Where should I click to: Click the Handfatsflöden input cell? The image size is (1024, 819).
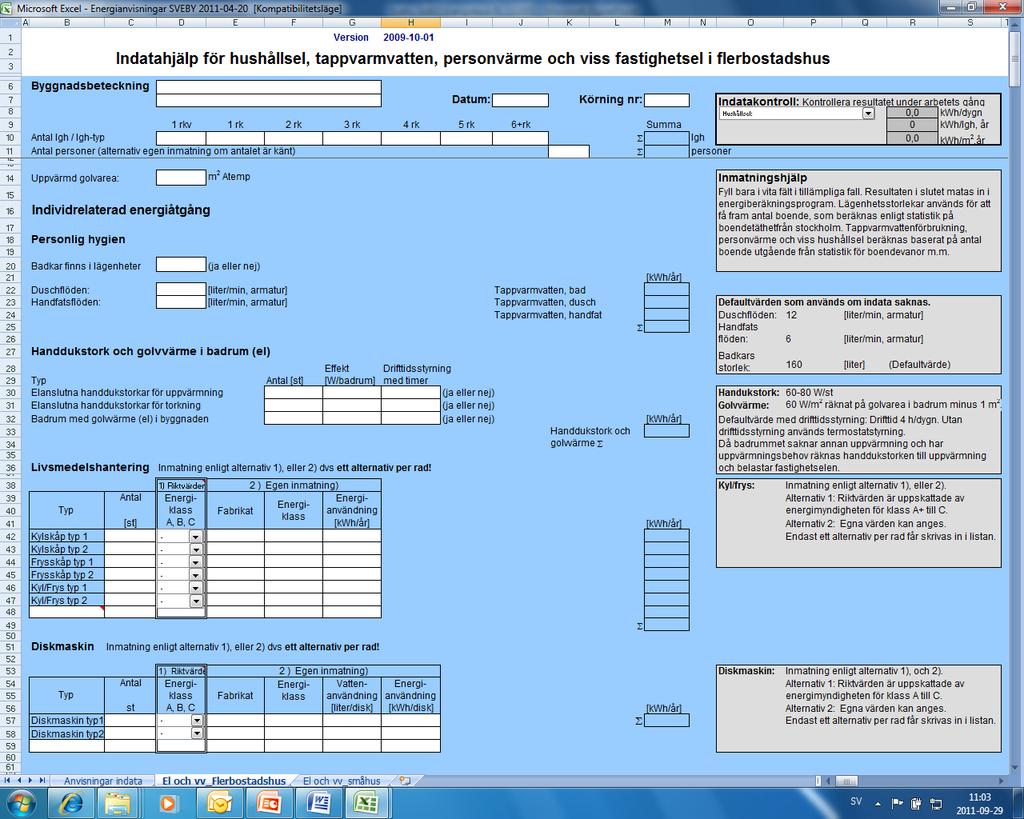coord(181,302)
